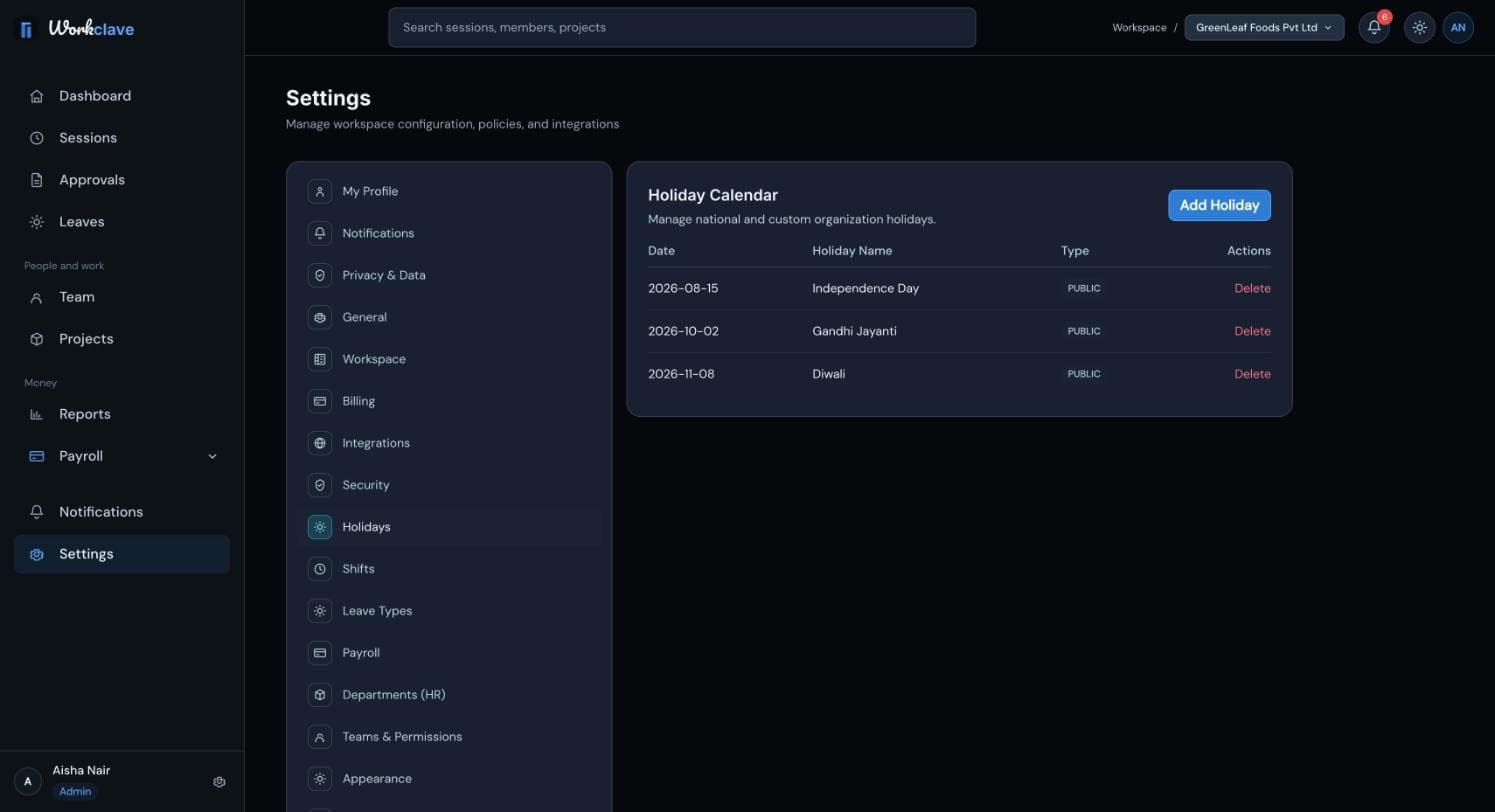This screenshot has width=1495, height=812.
Task: Click the Aisha Nair profile name
Action: tap(81, 770)
